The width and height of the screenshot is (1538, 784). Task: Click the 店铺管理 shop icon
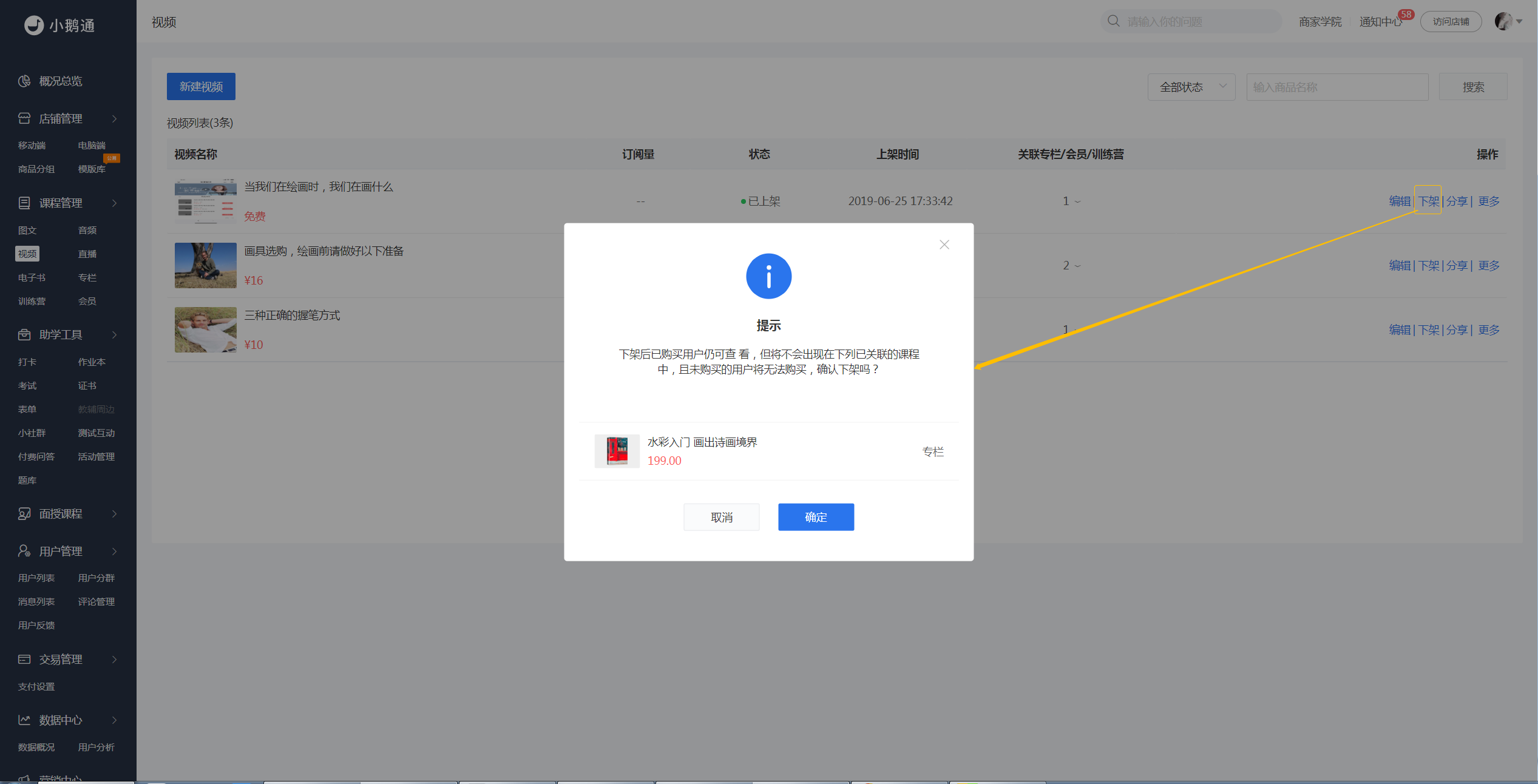(24, 118)
